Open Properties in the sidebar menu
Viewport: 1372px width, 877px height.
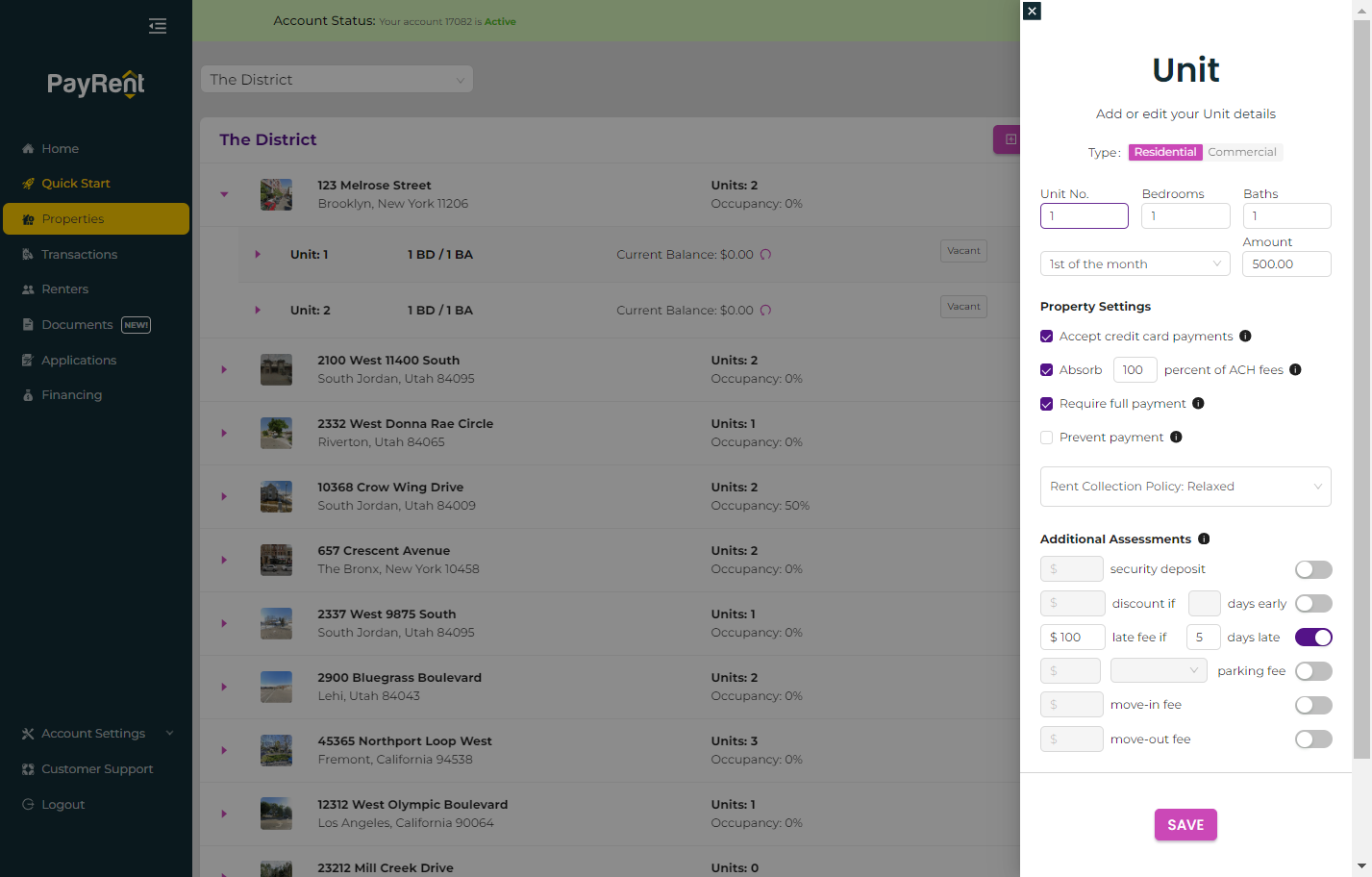96,219
